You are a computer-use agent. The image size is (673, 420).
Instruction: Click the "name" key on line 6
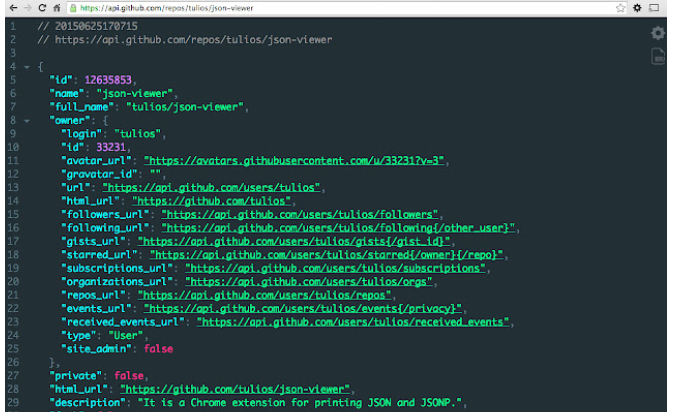coord(67,93)
